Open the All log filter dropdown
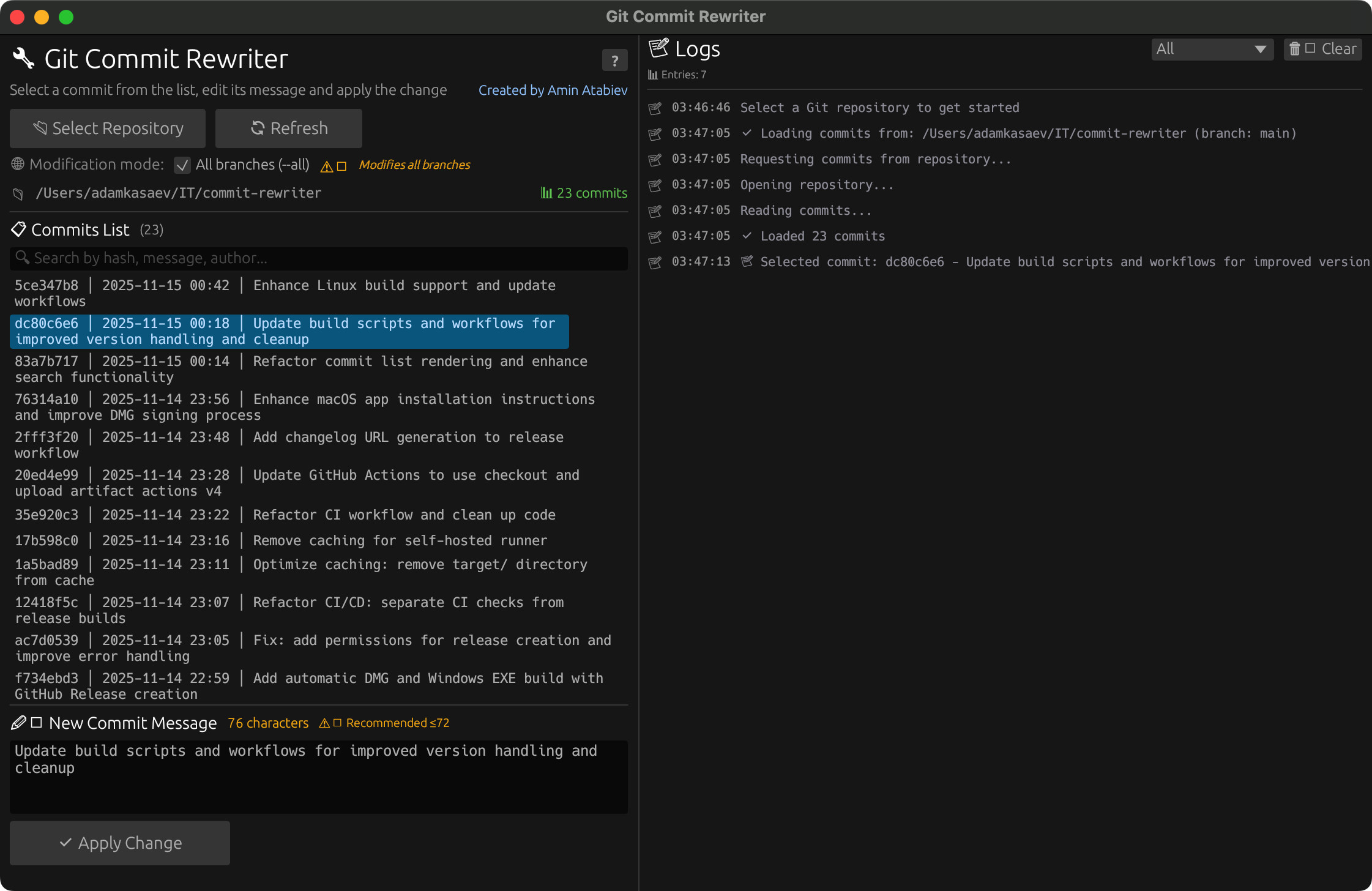Screen dimensions: 1372x891 [x=1212, y=49]
